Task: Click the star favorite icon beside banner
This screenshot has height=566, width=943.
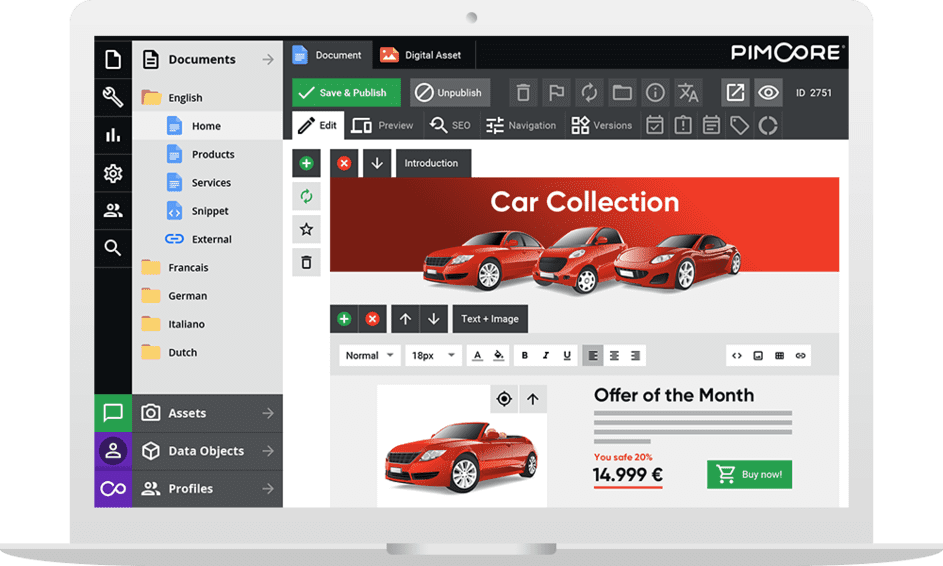Action: (306, 229)
